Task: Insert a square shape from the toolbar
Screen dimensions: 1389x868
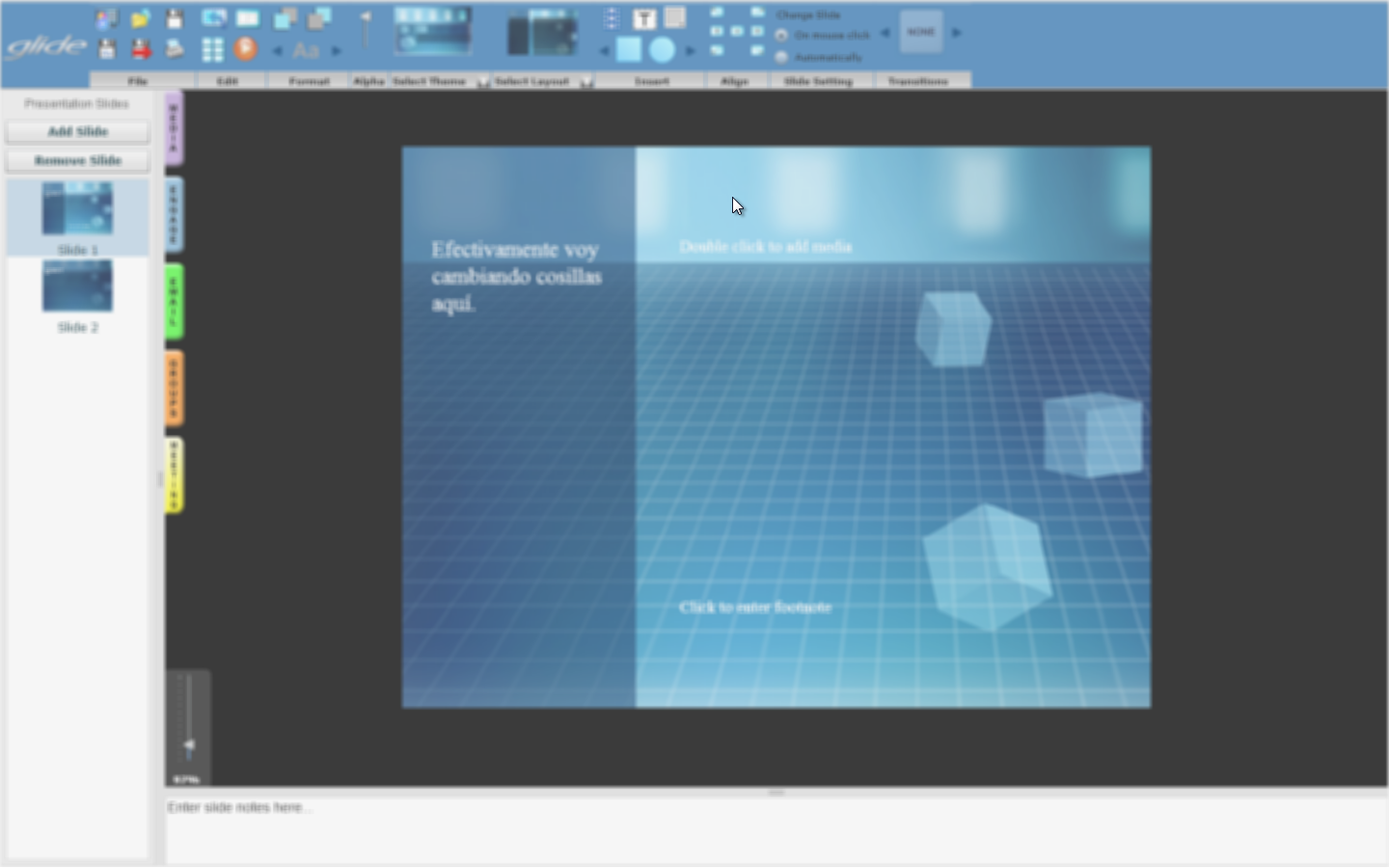Action: (x=629, y=49)
